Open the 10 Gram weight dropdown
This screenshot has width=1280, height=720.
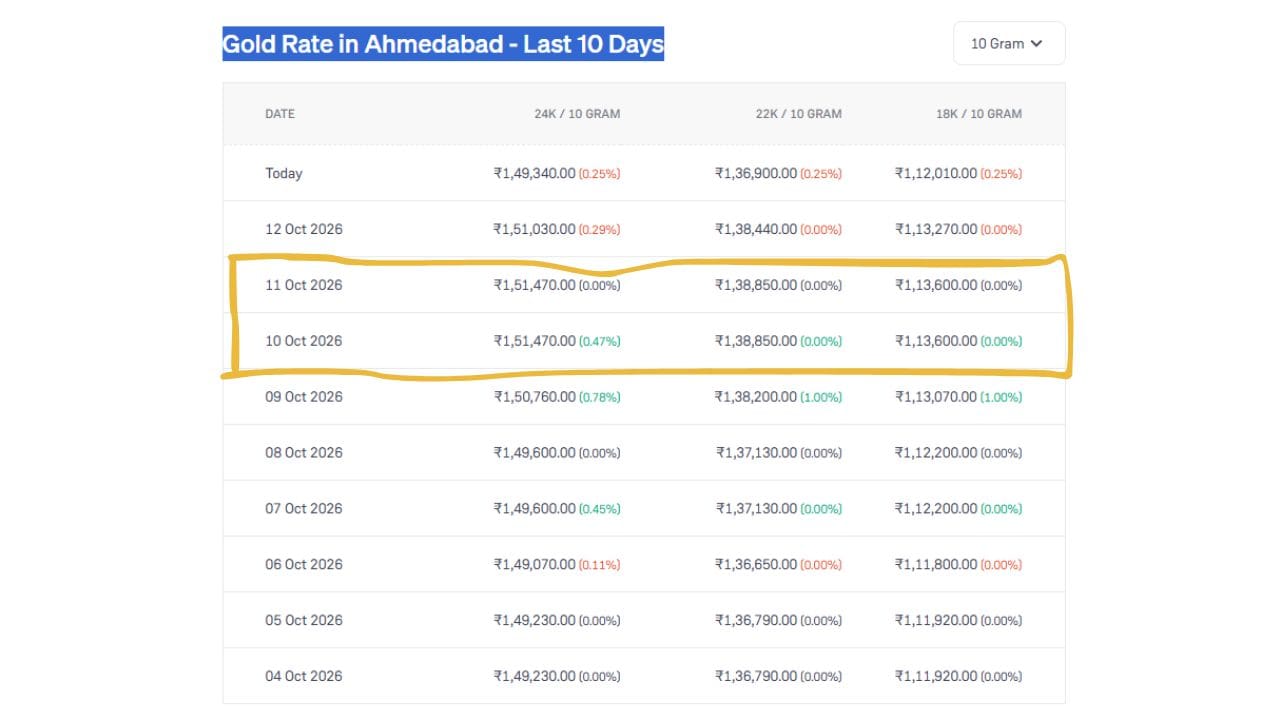click(1009, 44)
